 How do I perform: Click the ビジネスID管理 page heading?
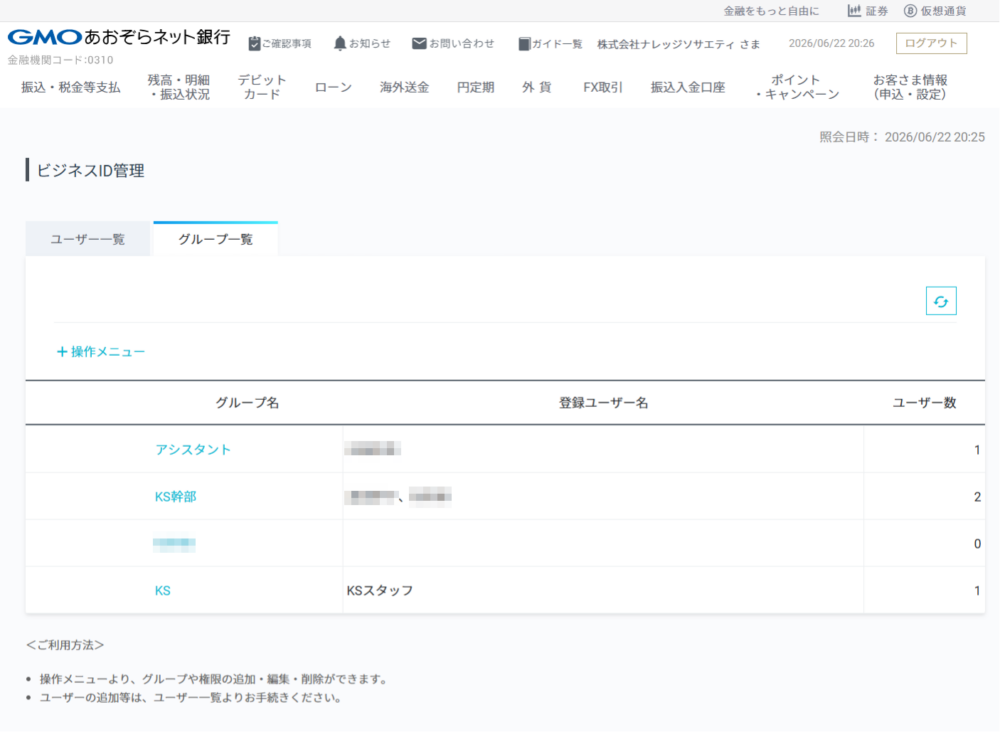91,170
